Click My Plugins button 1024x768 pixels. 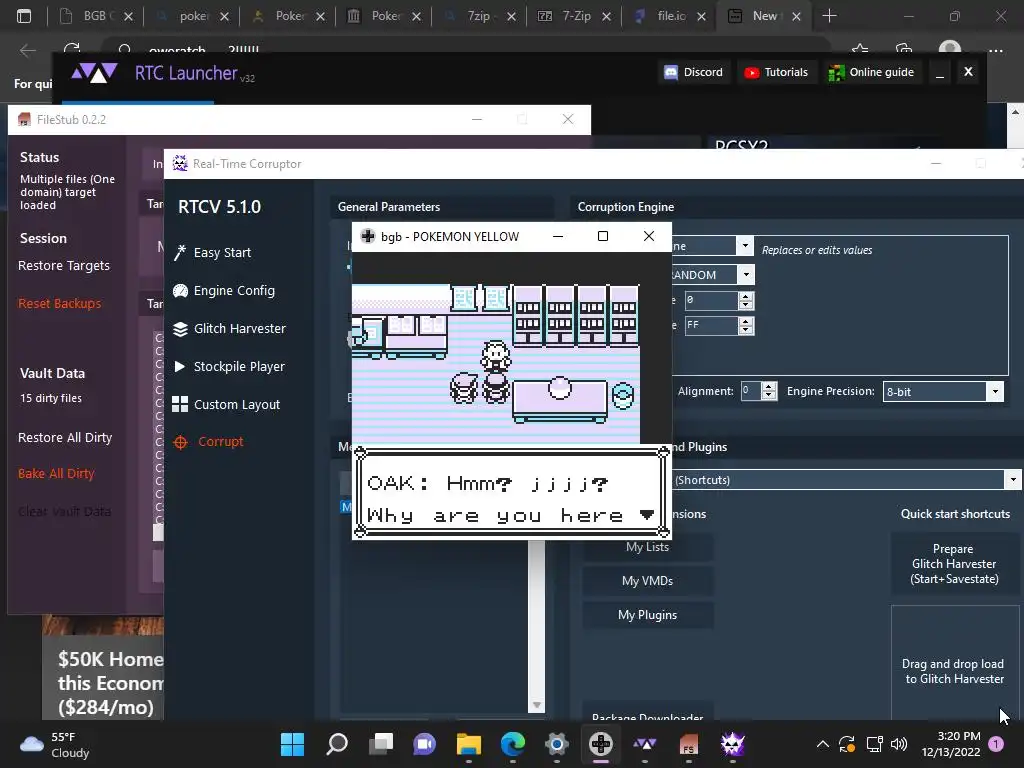pos(647,615)
